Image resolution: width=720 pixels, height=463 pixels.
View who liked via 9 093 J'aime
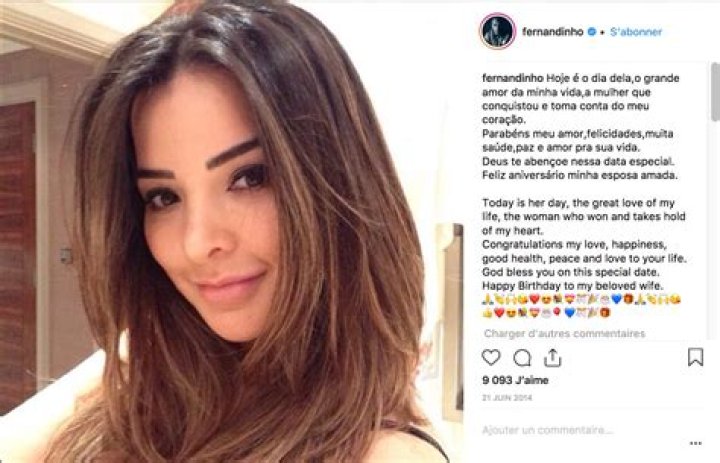point(515,380)
